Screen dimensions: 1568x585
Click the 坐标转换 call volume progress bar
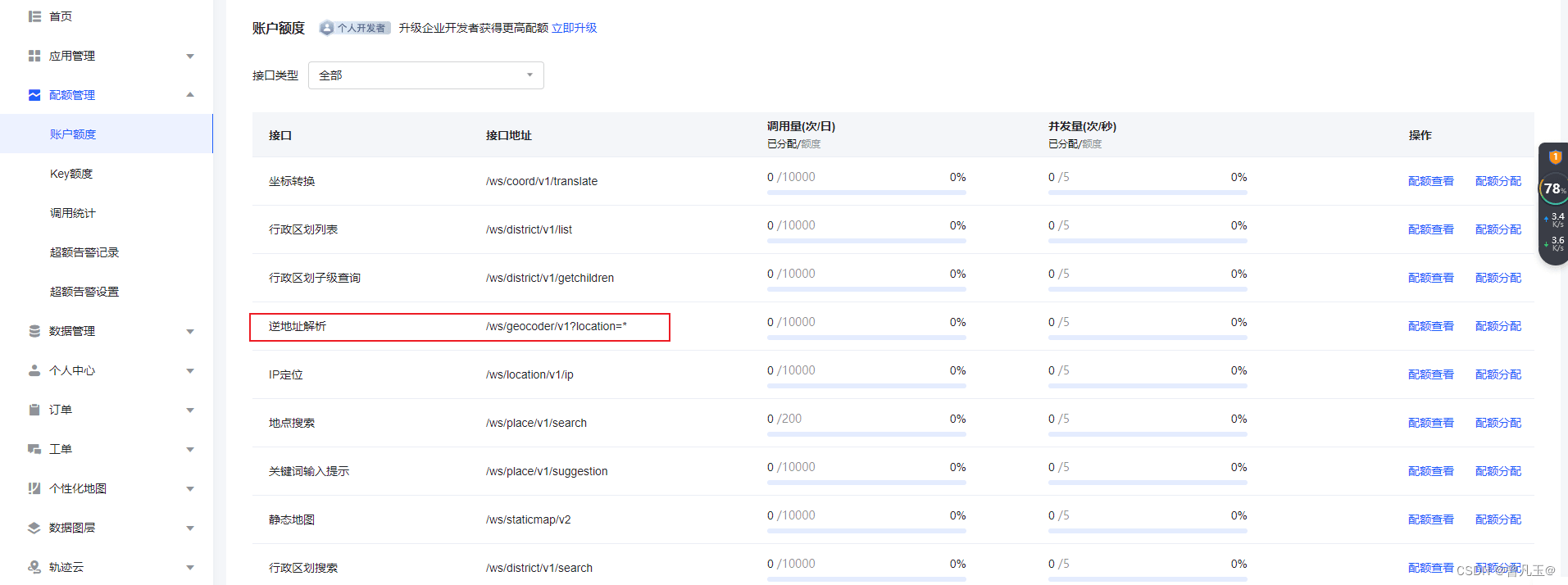(866, 193)
